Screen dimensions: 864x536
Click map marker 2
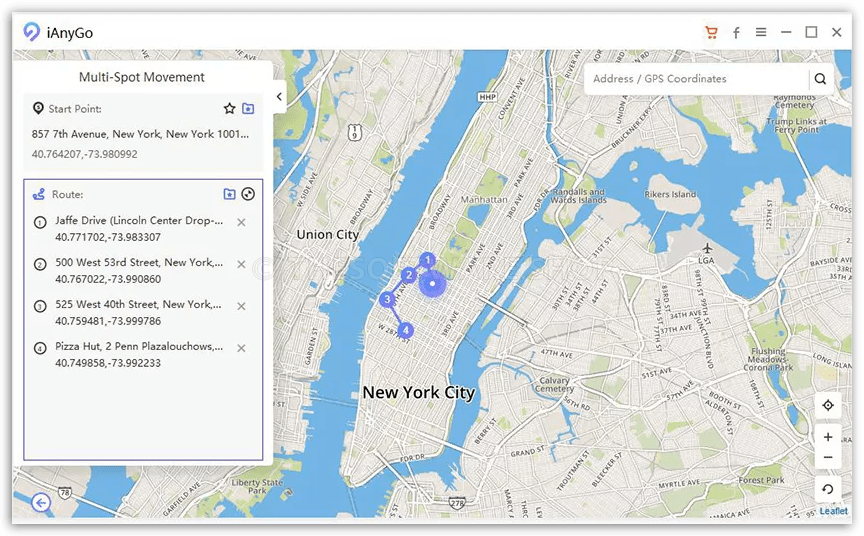click(409, 275)
